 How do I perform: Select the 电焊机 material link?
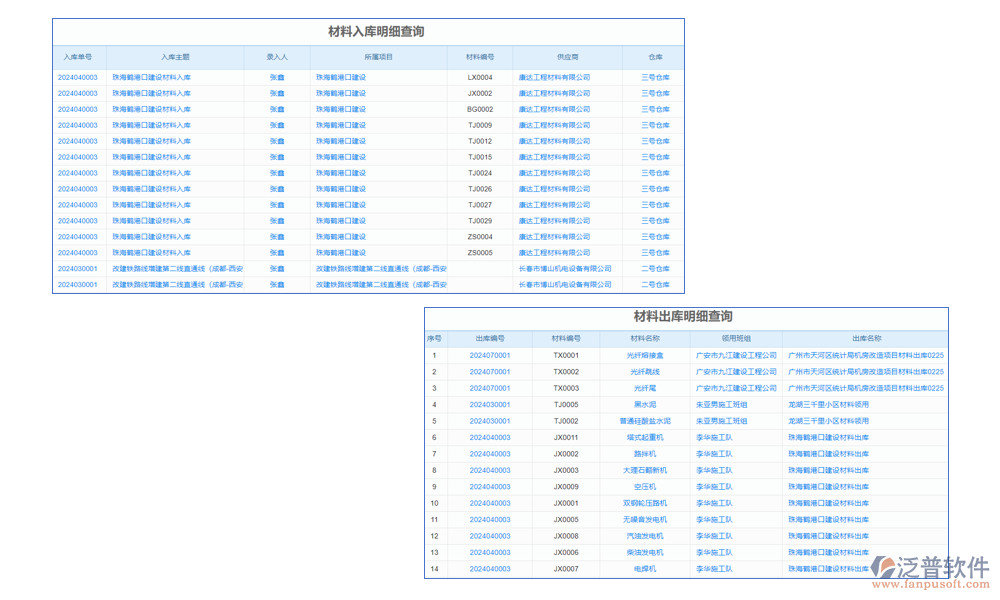[645, 569]
